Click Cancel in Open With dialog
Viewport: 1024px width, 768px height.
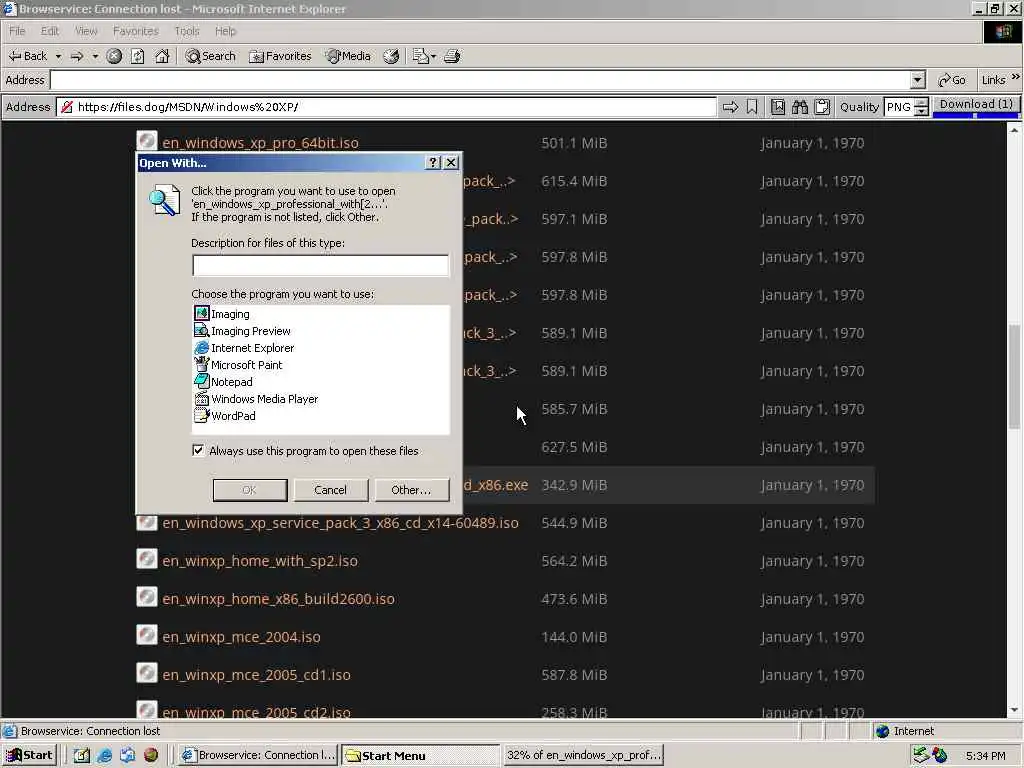(x=330, y=490)
